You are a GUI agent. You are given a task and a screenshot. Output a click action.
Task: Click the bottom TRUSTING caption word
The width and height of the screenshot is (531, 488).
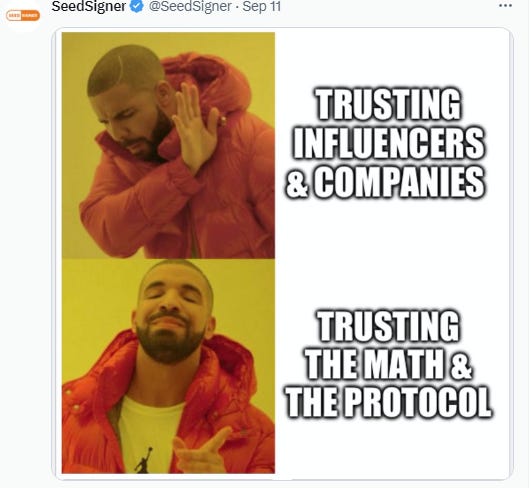point(389,326)
